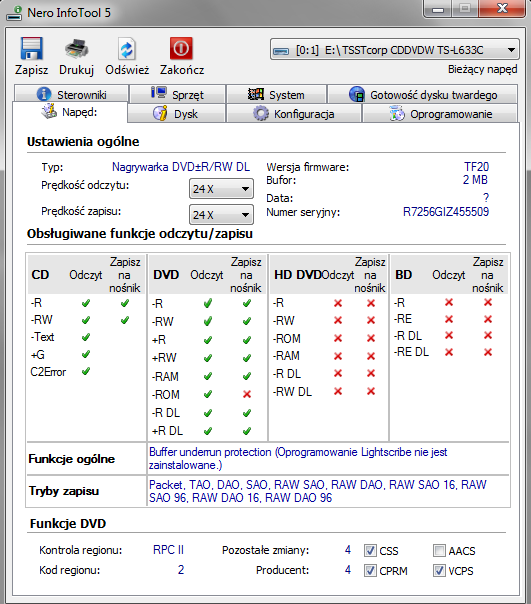Toggle the AACS checkbox

pyautogui.click(x=439, y=550)
